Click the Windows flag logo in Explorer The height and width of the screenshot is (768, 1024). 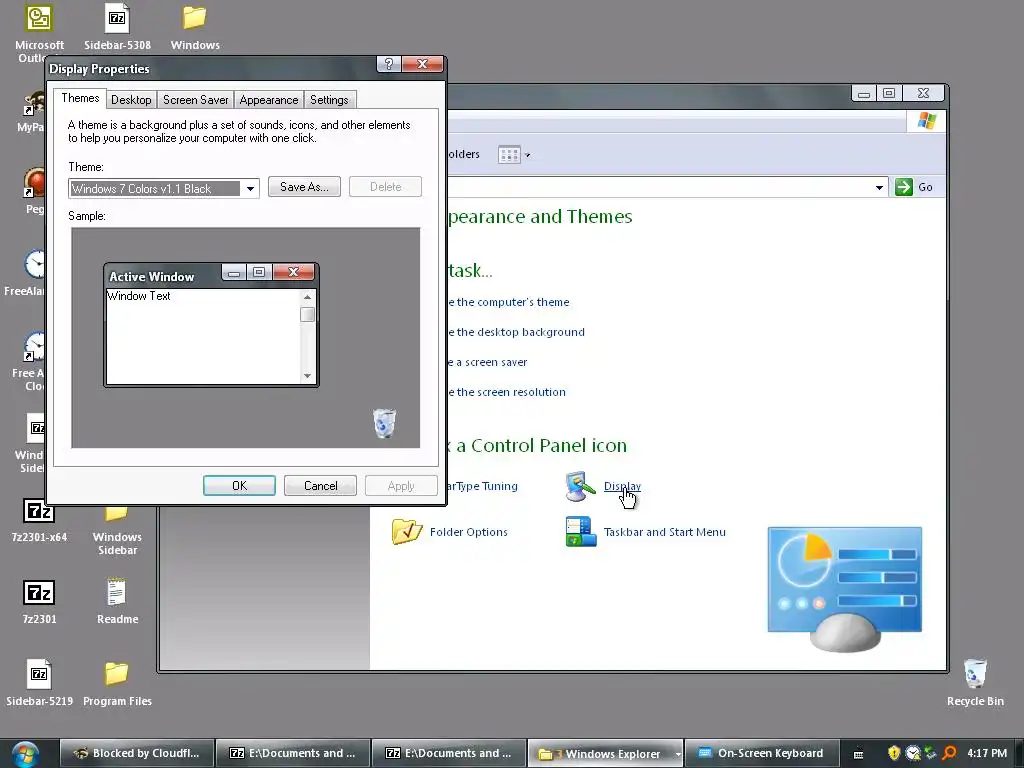click(x=926, y=121)
